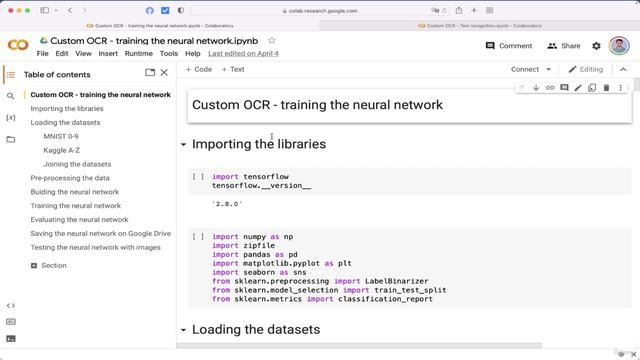Open Code snippets panel icon
Screen dimensions: 640x360
pos(11,305)
